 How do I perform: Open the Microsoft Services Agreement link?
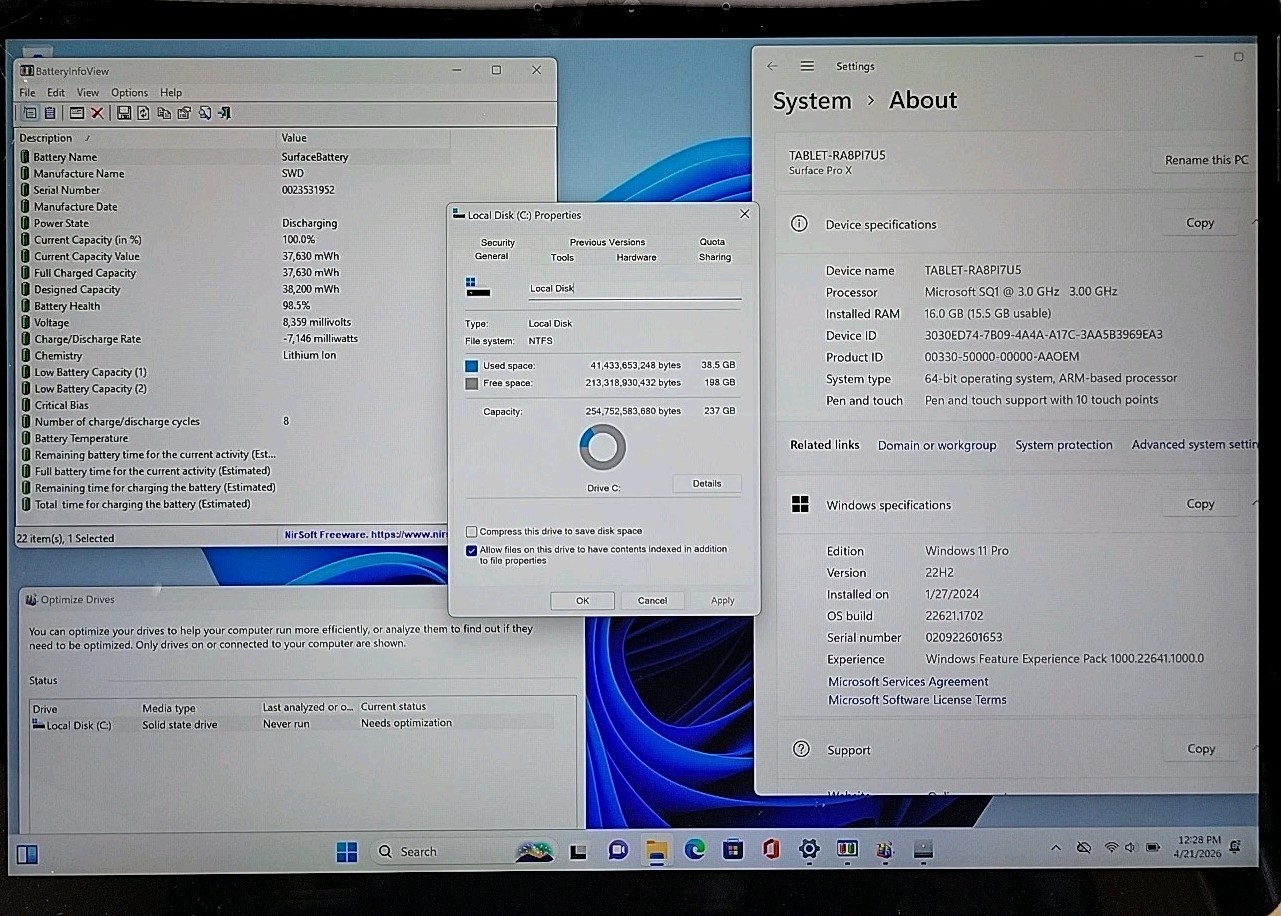[x=908, y=682]
